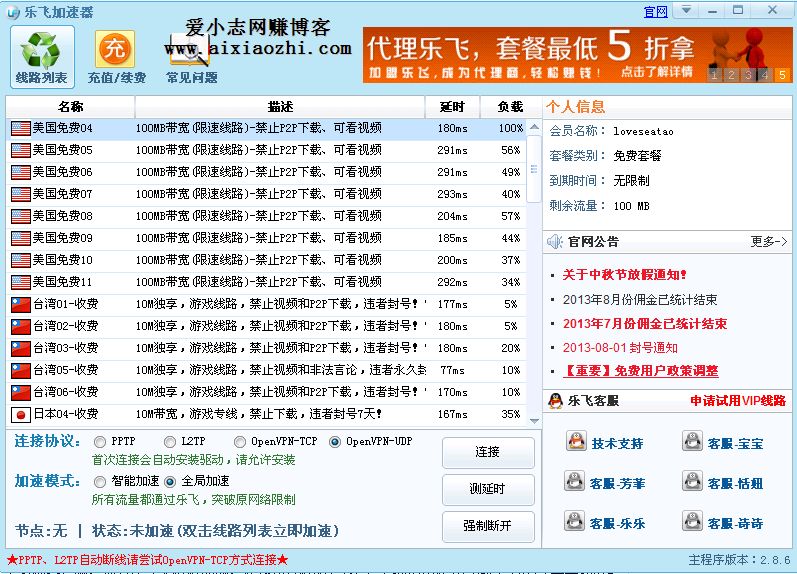Click the US flag of 美国免费04
The image size is (797, 574).
pos(21,128)
